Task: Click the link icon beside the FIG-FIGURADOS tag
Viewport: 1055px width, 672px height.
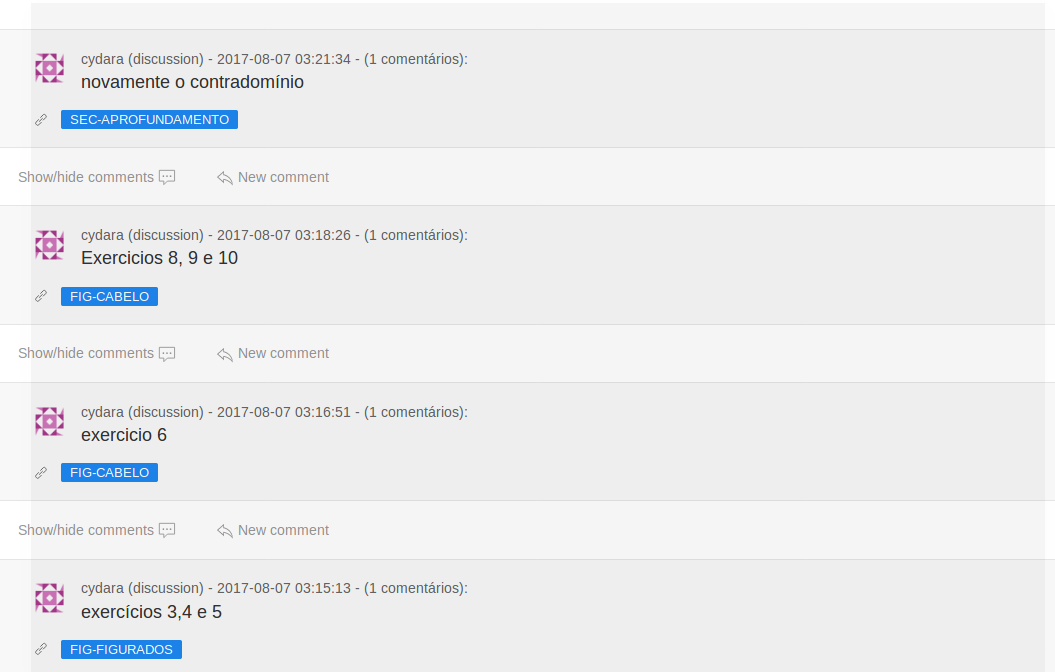Action: [x=41, y=649]
